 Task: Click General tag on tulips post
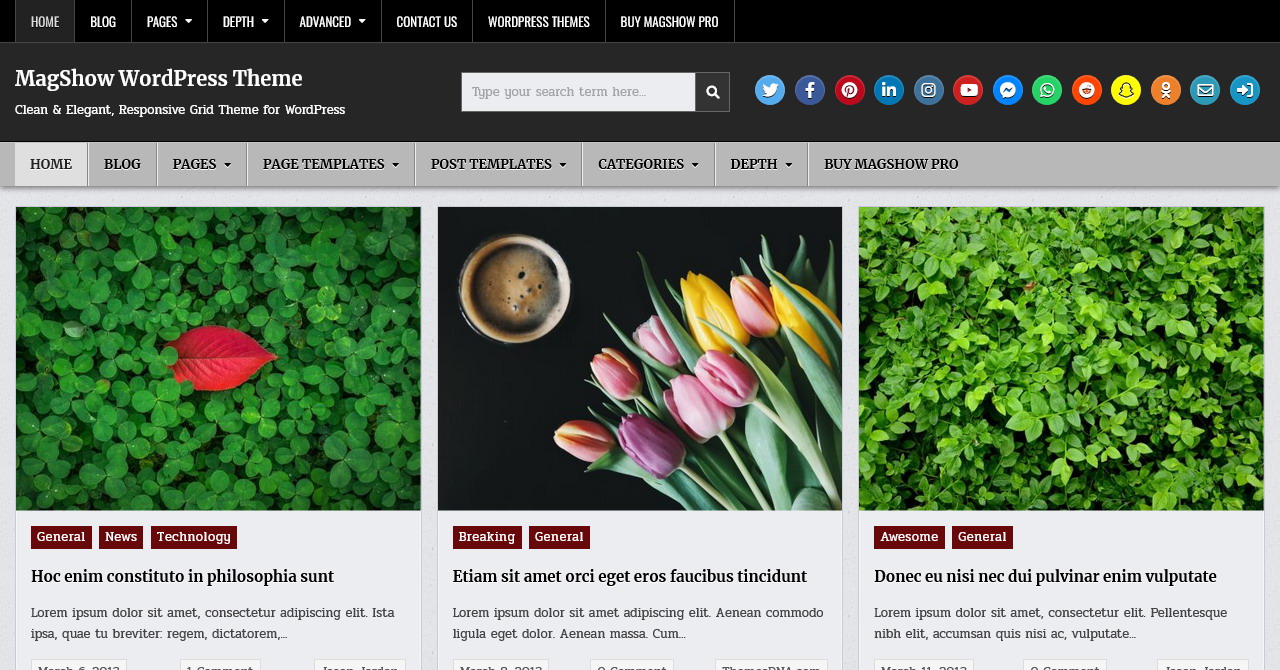tap(559, 537)
